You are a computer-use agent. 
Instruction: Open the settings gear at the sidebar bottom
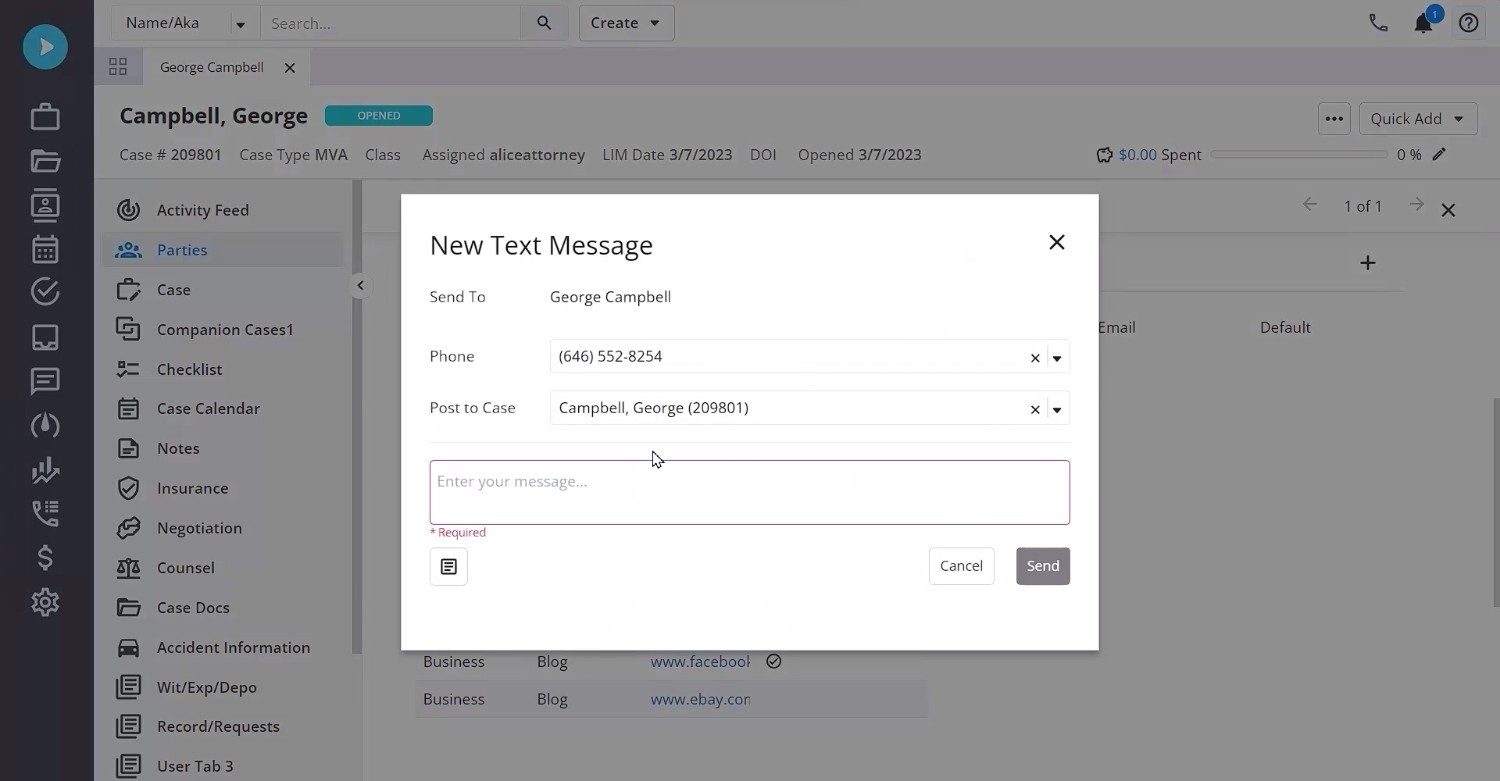coord(44,602)
